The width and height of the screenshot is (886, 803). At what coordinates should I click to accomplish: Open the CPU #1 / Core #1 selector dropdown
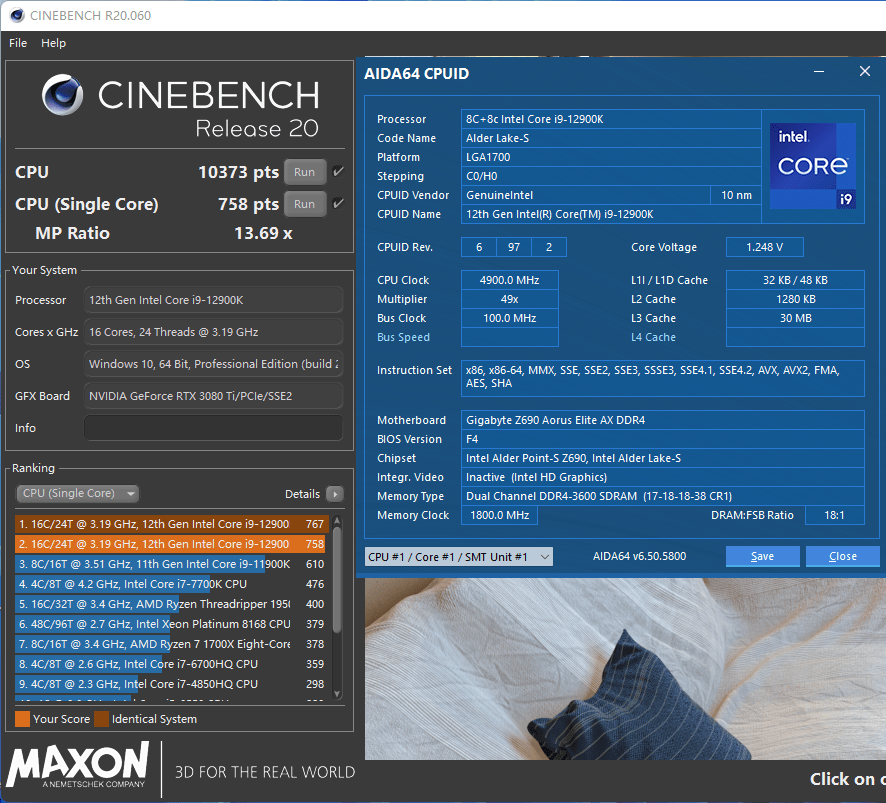tap(459, 557)
